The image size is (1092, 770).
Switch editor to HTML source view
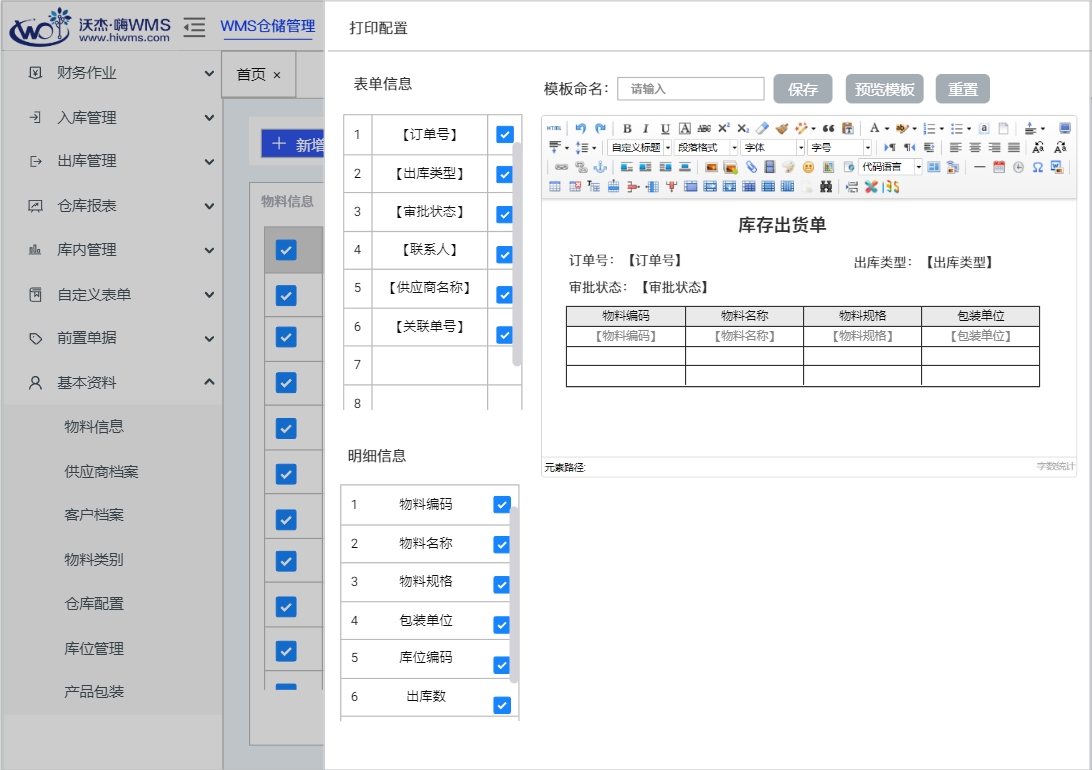coord(554,128)
